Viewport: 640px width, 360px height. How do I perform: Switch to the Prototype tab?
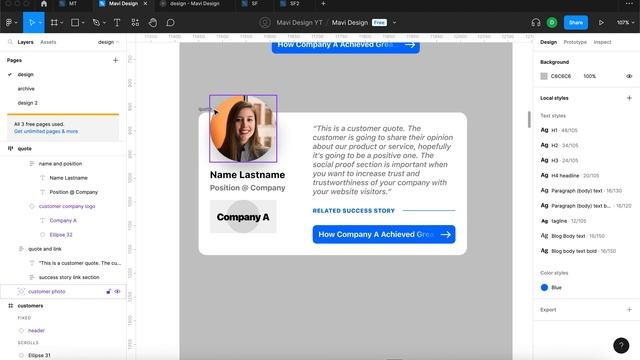pos(575,42)
